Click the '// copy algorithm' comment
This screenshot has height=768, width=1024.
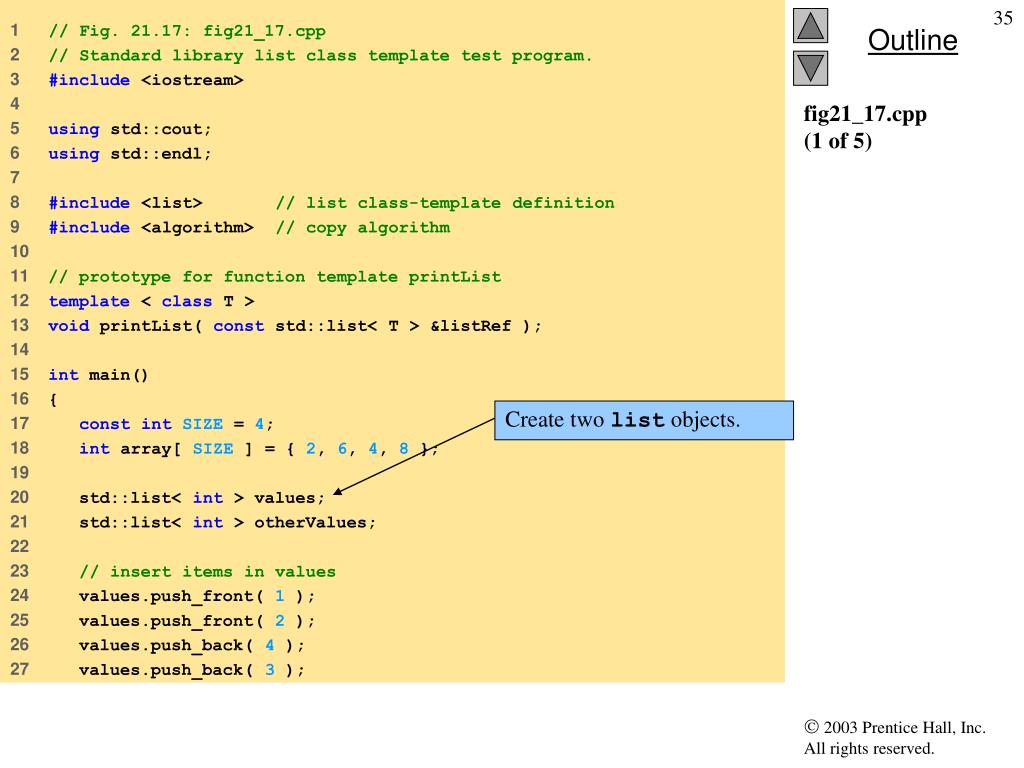362,228
